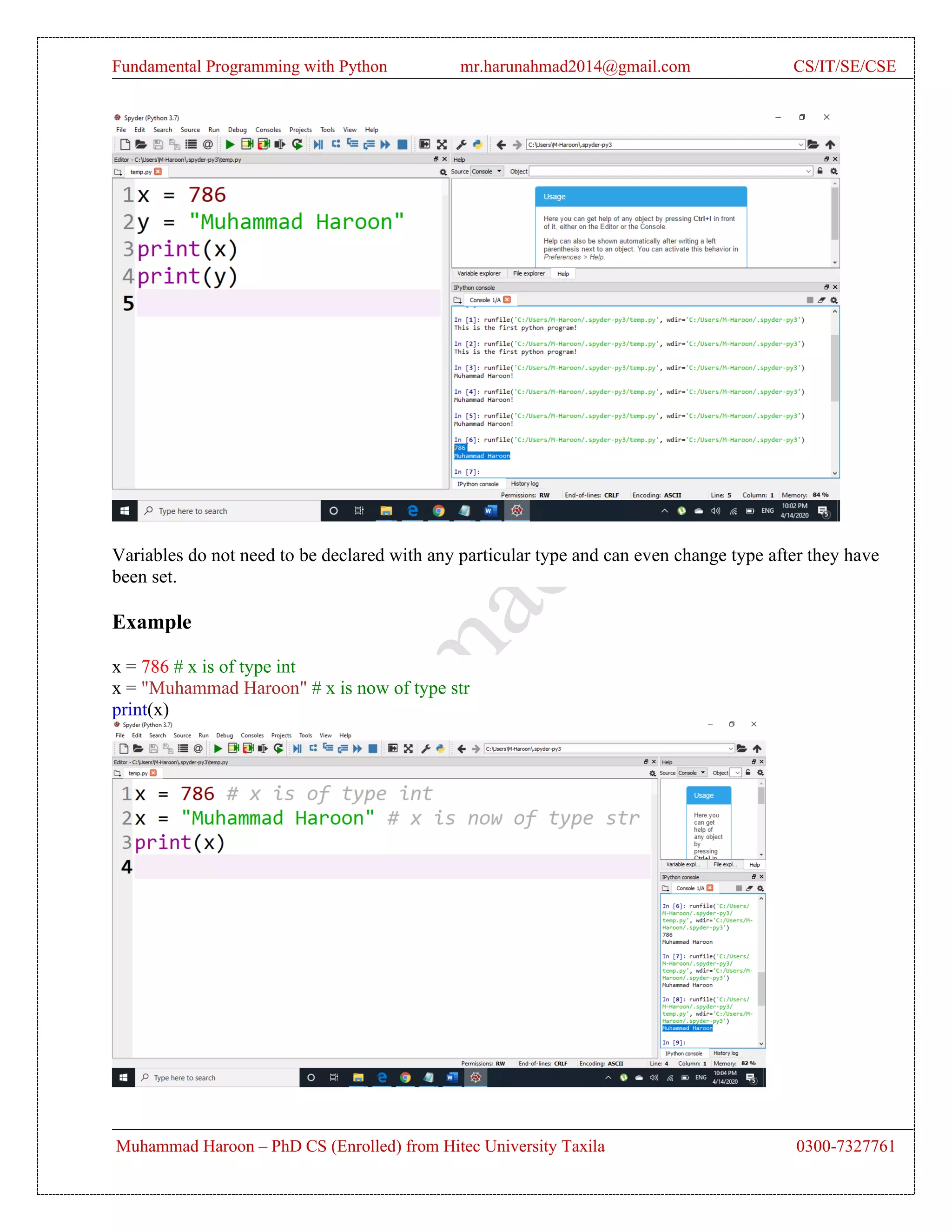Run file with green play button, lower Spyder
The width and height of the screenshot is (952, 1232).
[x=218, y=748]
